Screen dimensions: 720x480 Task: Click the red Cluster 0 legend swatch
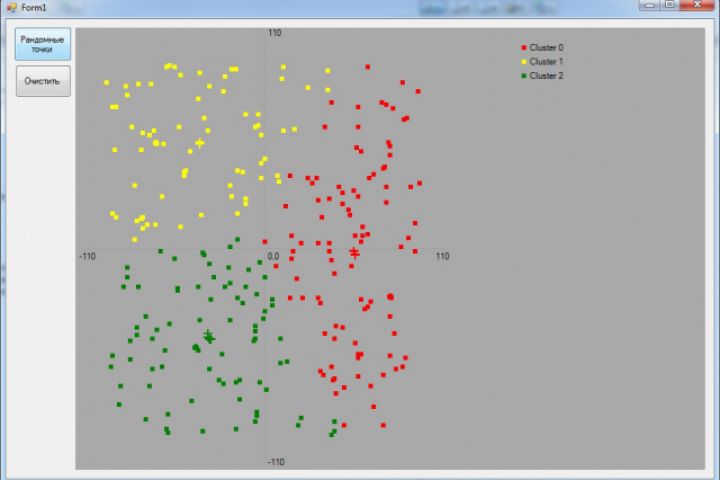(x=524, y=48)
